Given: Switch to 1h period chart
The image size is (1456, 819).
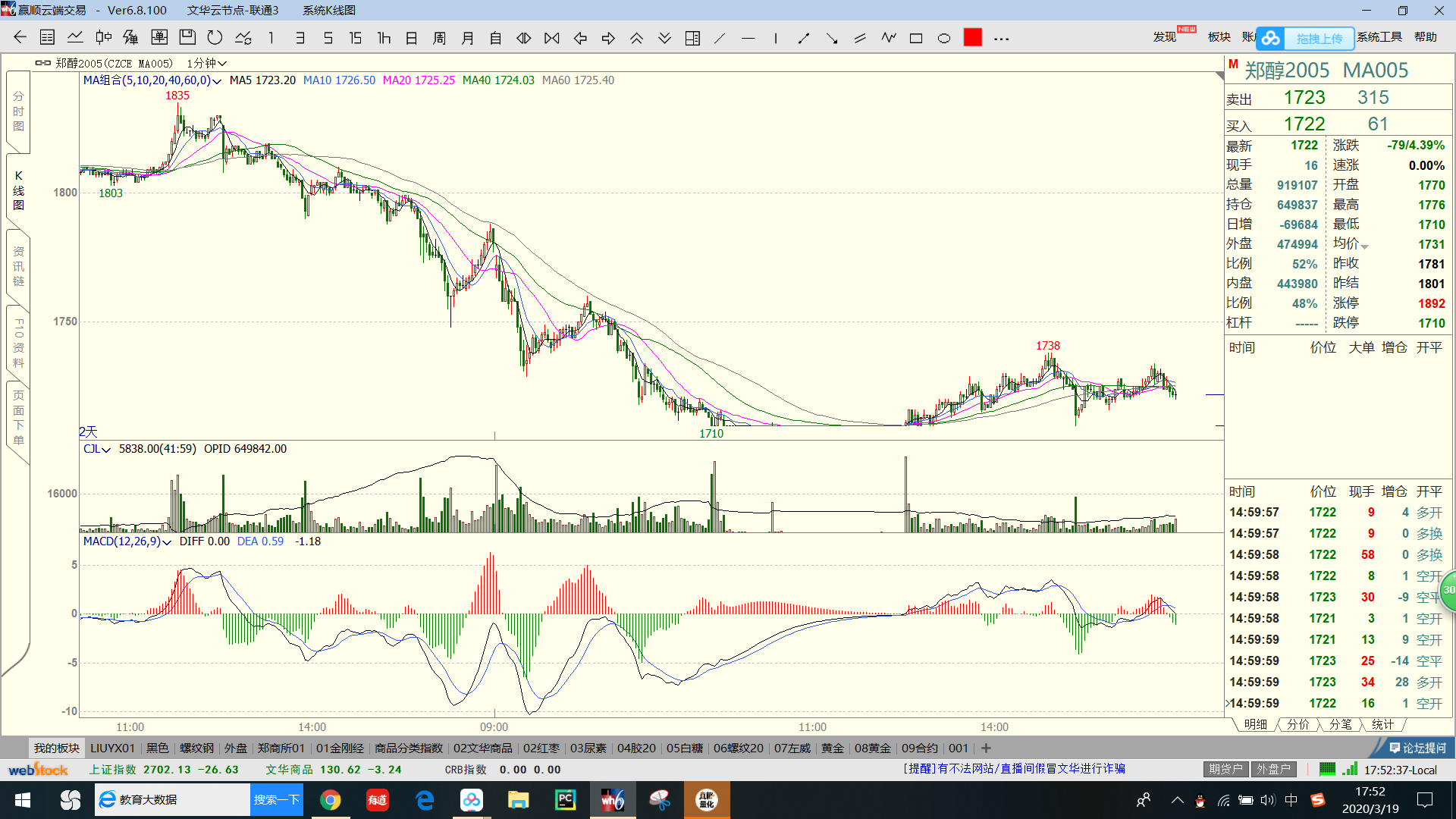Looking at the screenshot, I should click(384, 38).
